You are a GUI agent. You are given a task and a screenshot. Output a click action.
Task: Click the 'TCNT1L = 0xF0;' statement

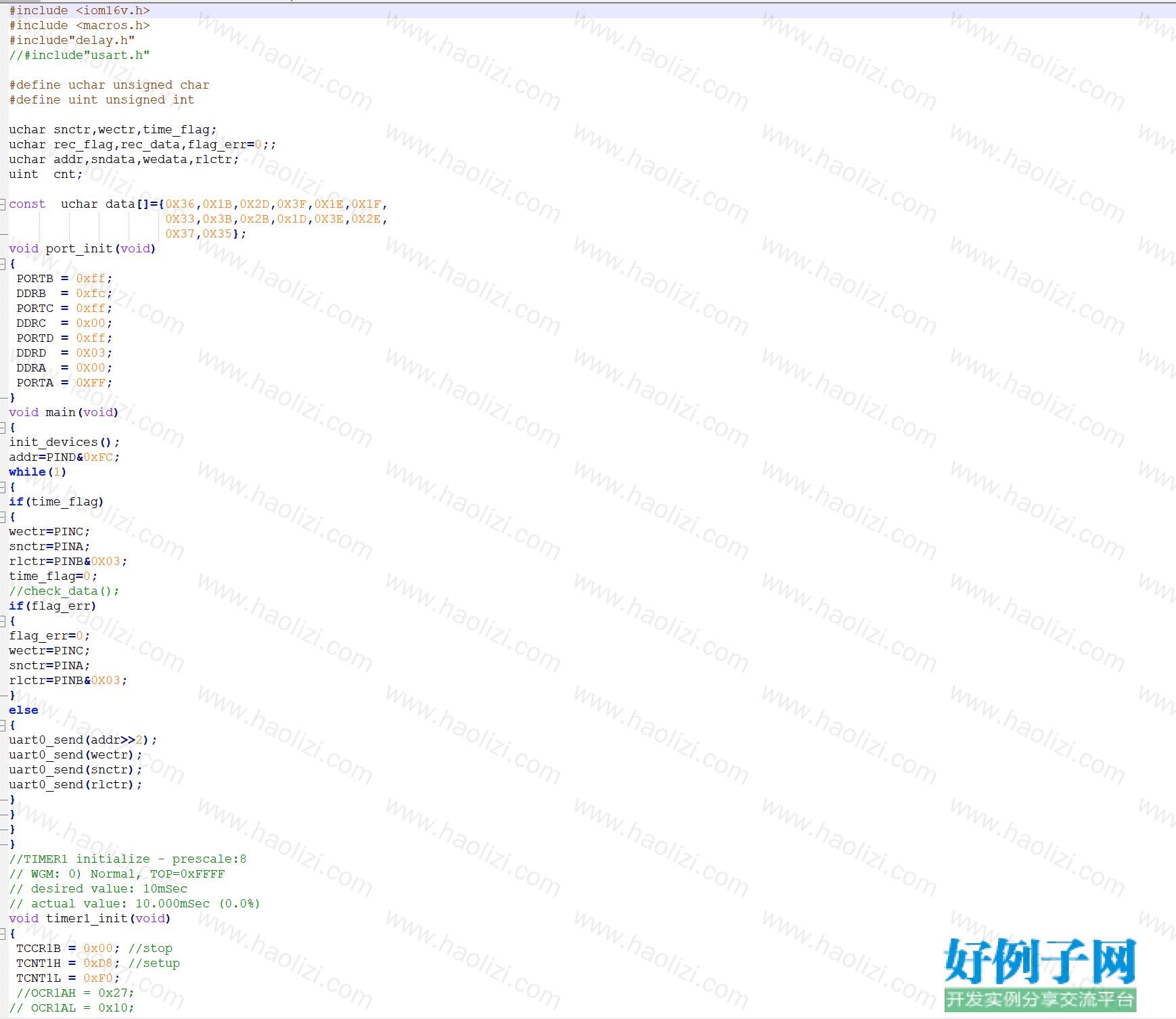click(68, 978)
